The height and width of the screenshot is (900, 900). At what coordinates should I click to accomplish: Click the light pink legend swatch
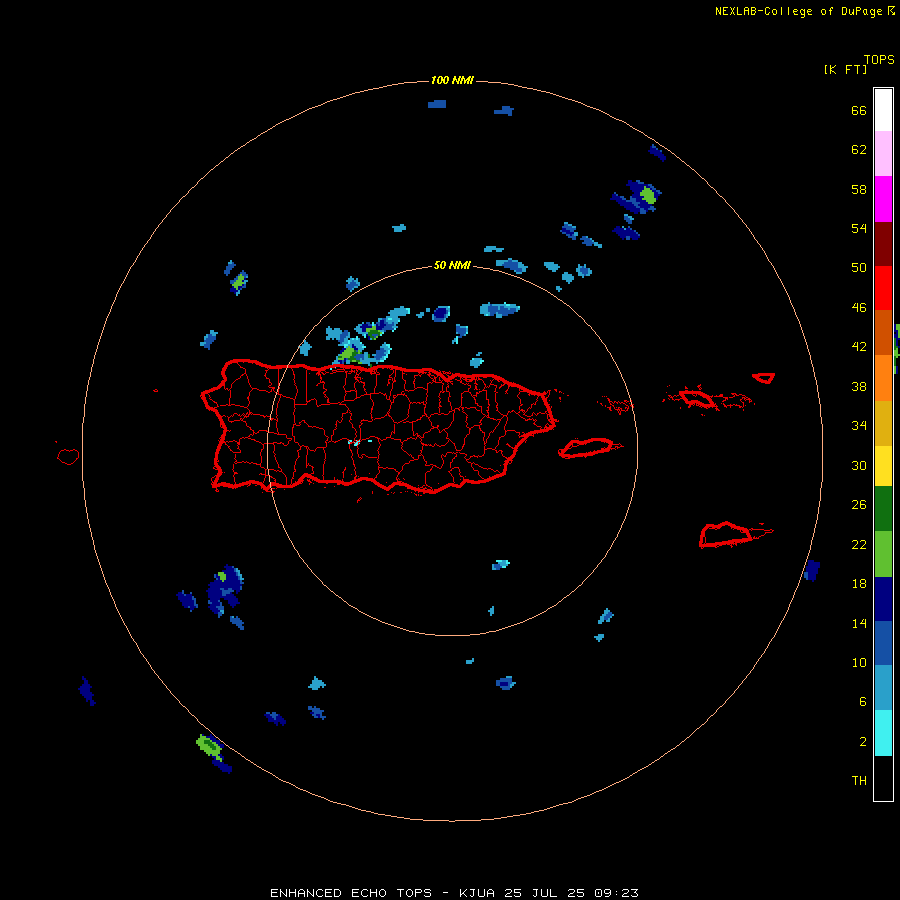pyautogui.click(x=883, y=154)
